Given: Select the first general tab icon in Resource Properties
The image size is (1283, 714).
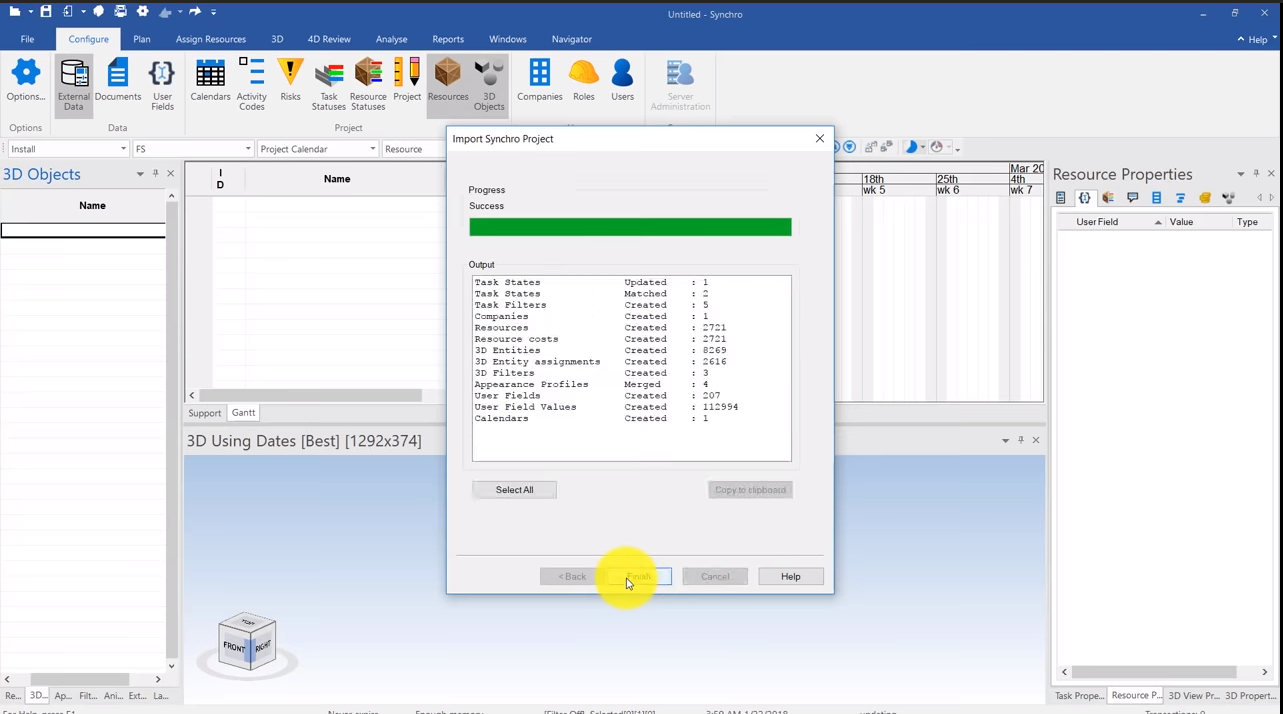Looking at the screenshot, I should (1061, 198).
